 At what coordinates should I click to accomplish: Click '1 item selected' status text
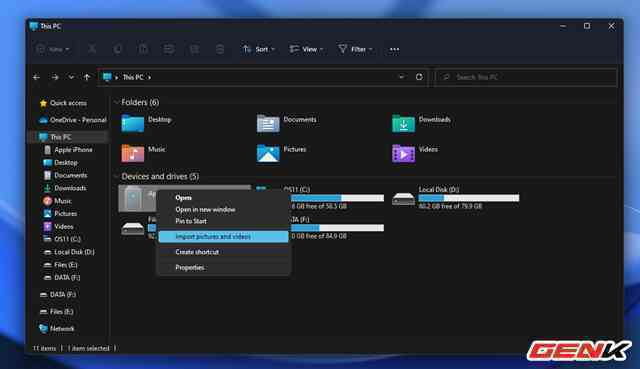tap(89, 348)
